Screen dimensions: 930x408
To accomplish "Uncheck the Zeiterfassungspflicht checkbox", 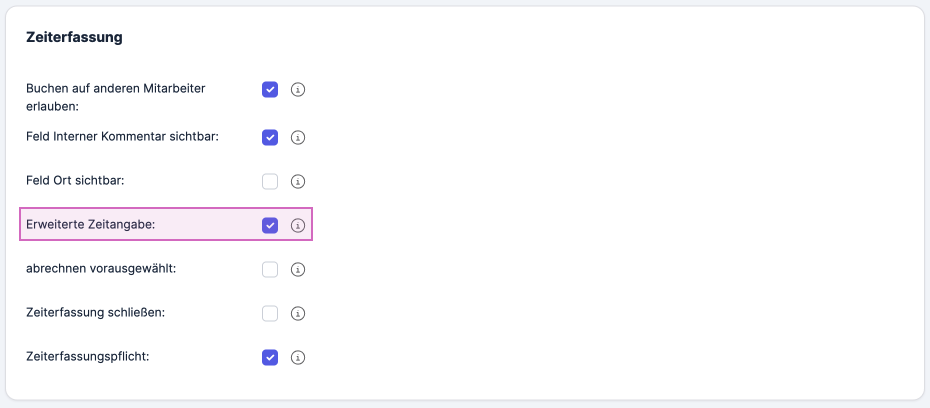I will (270, 358).
